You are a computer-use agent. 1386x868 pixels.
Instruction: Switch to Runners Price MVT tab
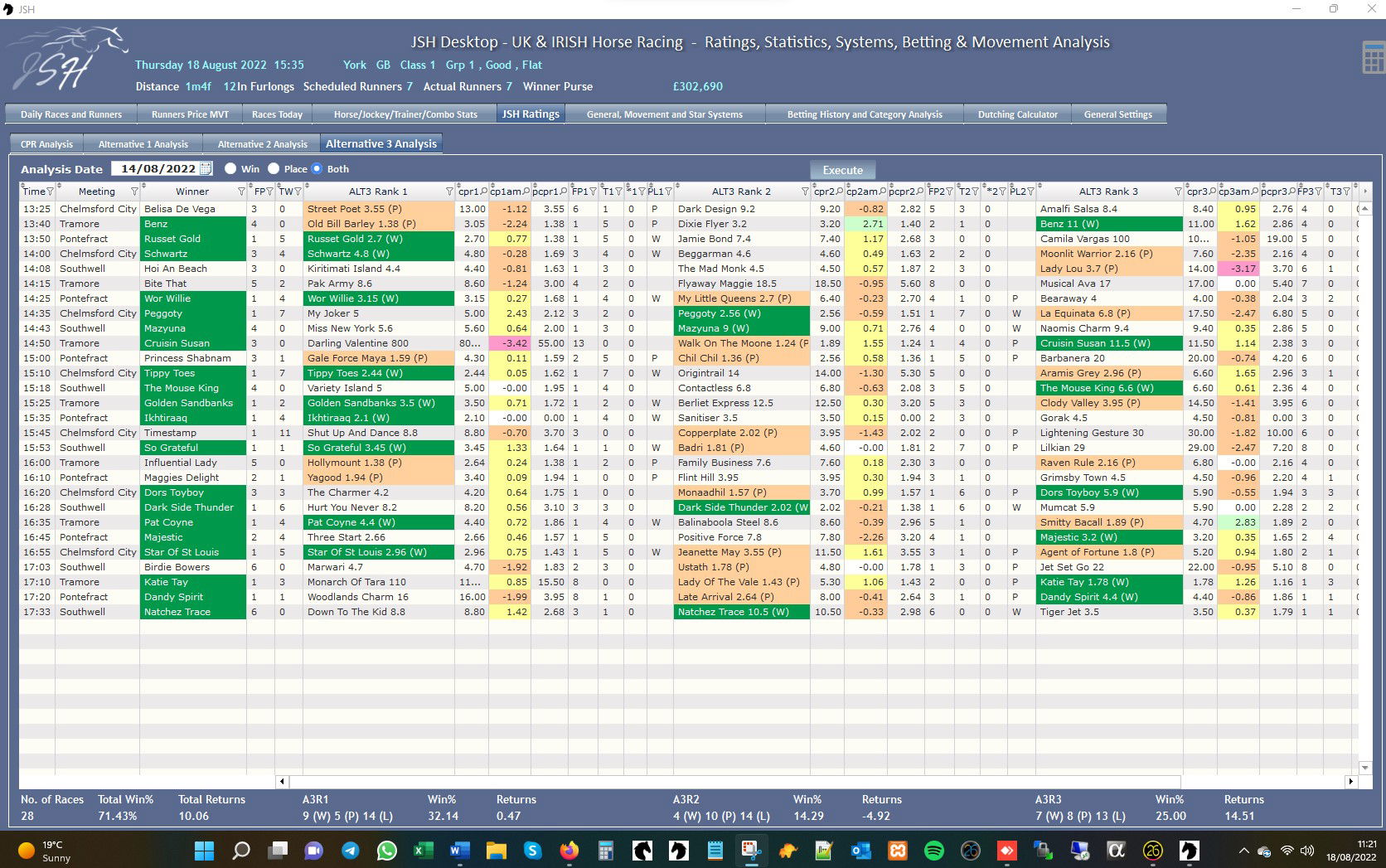[x=190, y=114]
